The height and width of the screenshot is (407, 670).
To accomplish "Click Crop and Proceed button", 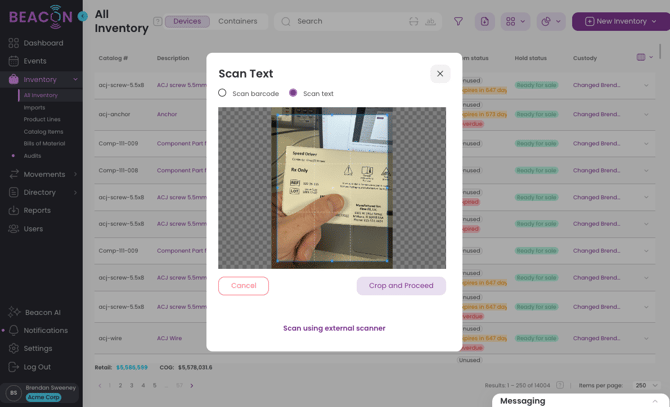I will [x=401, y=286].
